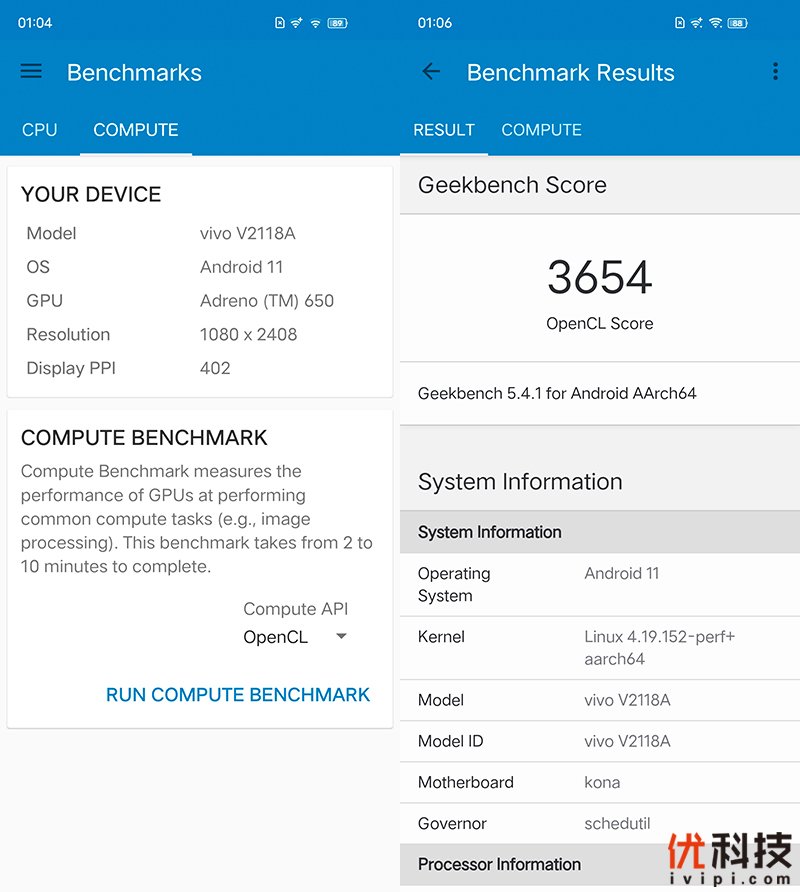Image resolution: width=800 pixels, height=892 pixels.
Task: Tap the 3654 OpenCL score
Action: click(x=600, y=278)
